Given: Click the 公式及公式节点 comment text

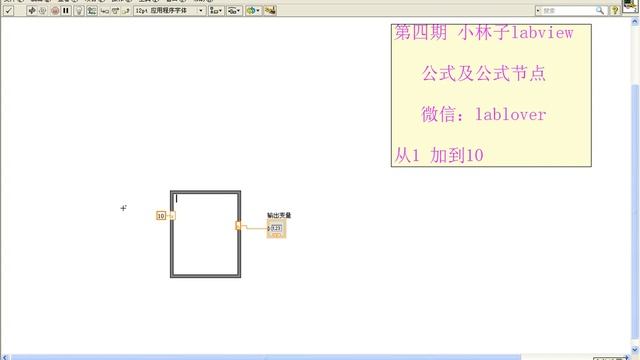Looking at the screenshot, I should pos(484,73).
